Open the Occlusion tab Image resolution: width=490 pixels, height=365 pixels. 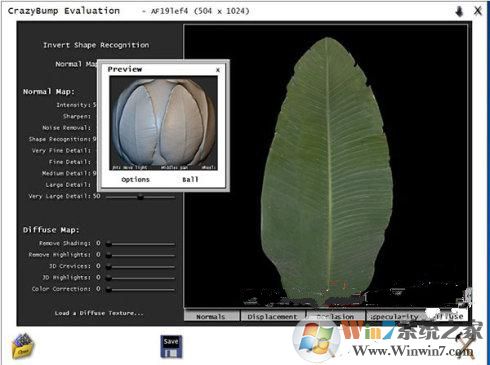click(335, 316)
